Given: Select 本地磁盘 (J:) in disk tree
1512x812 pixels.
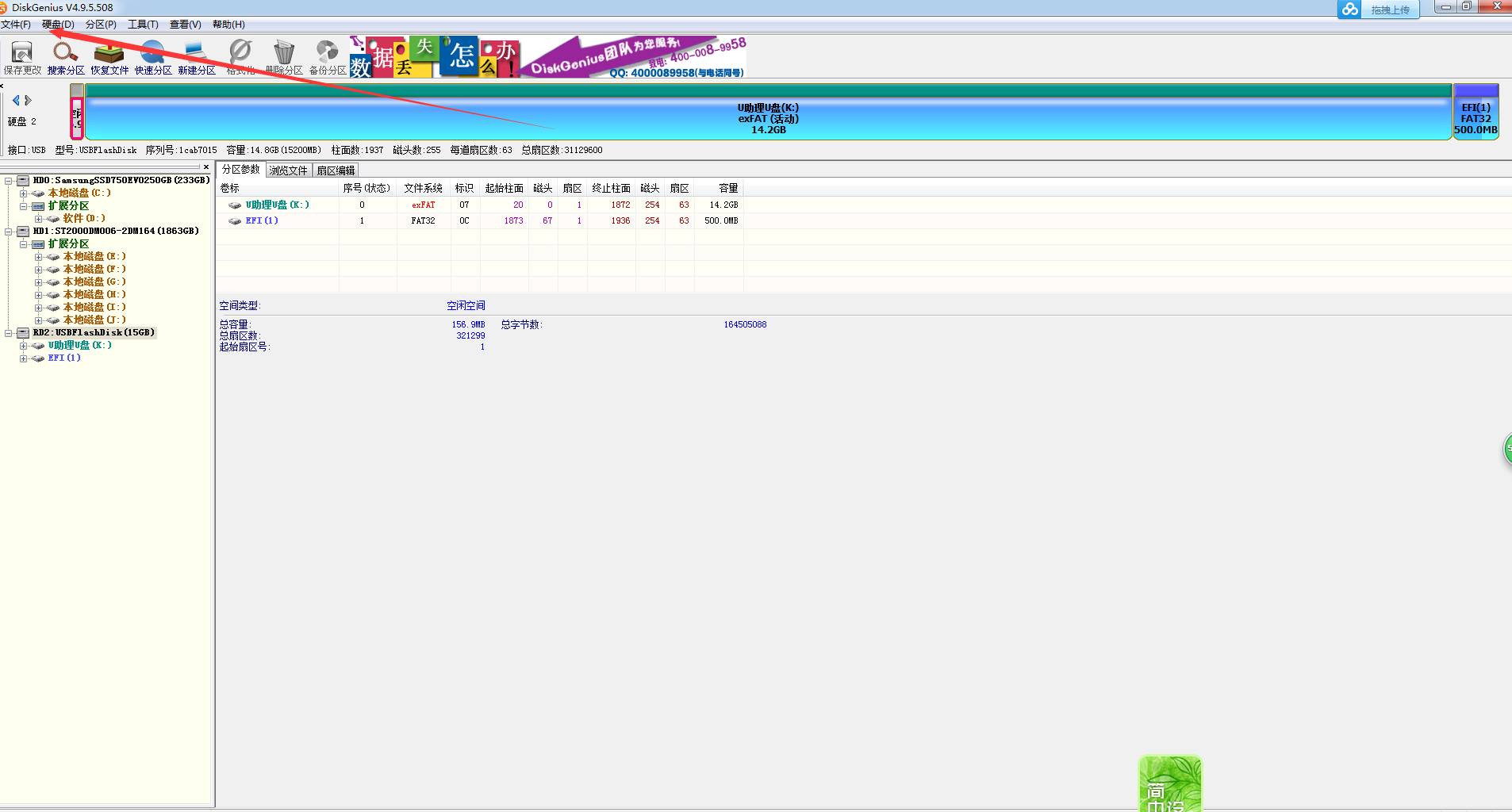Looking at the screenshot, I should coord(94,320).
